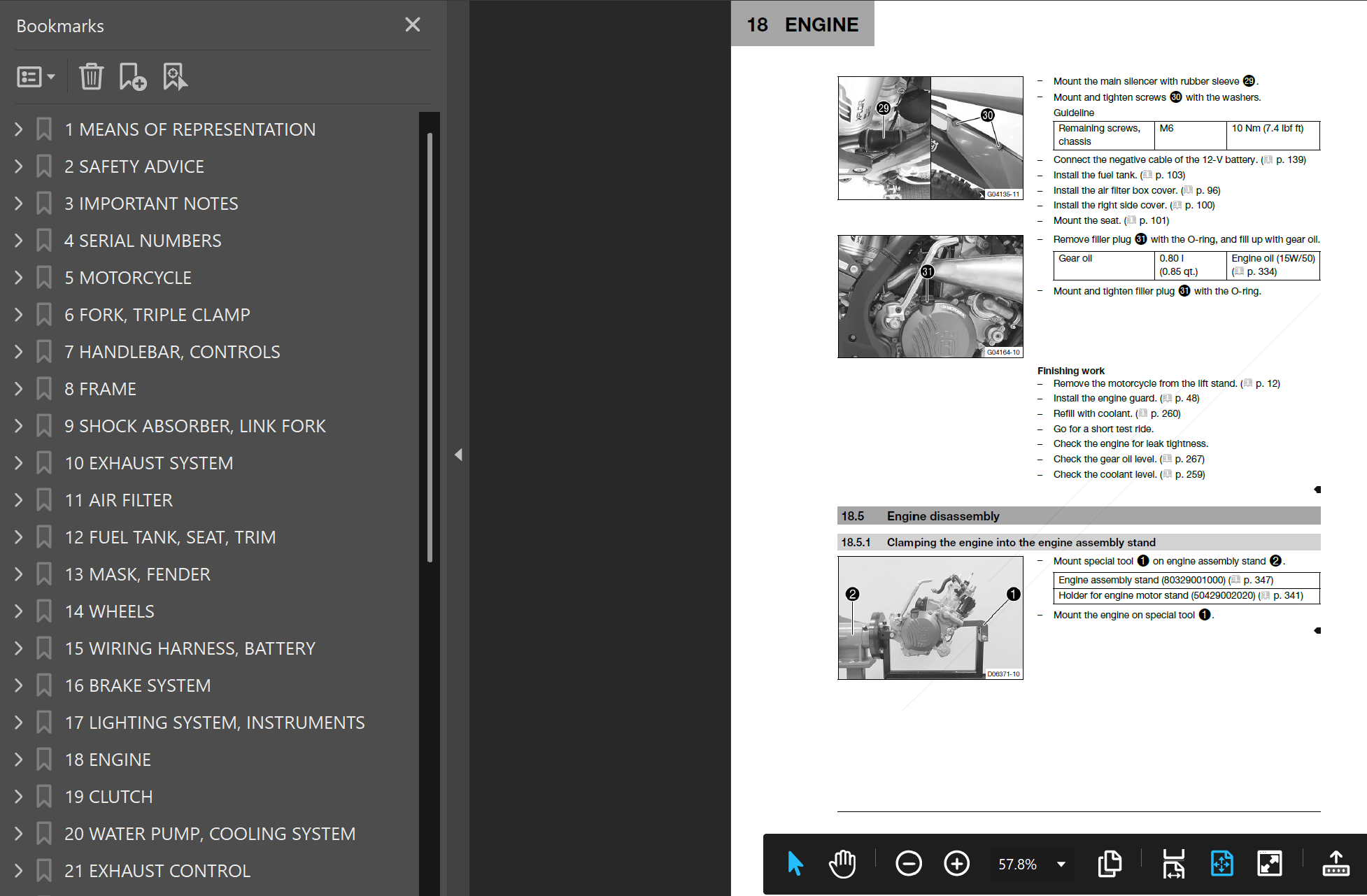Follow the air filter box cover p. 96 link
1367x896 pixels.
1200,190
